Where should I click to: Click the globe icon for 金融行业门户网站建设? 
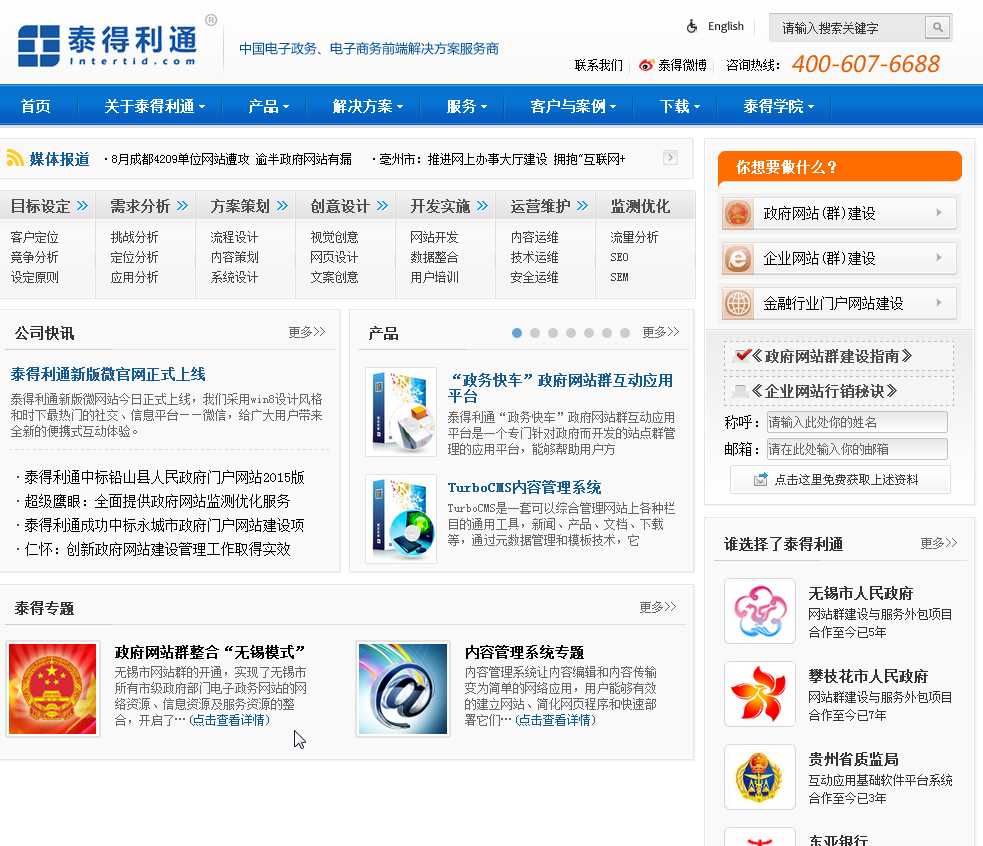click(738, 304)
